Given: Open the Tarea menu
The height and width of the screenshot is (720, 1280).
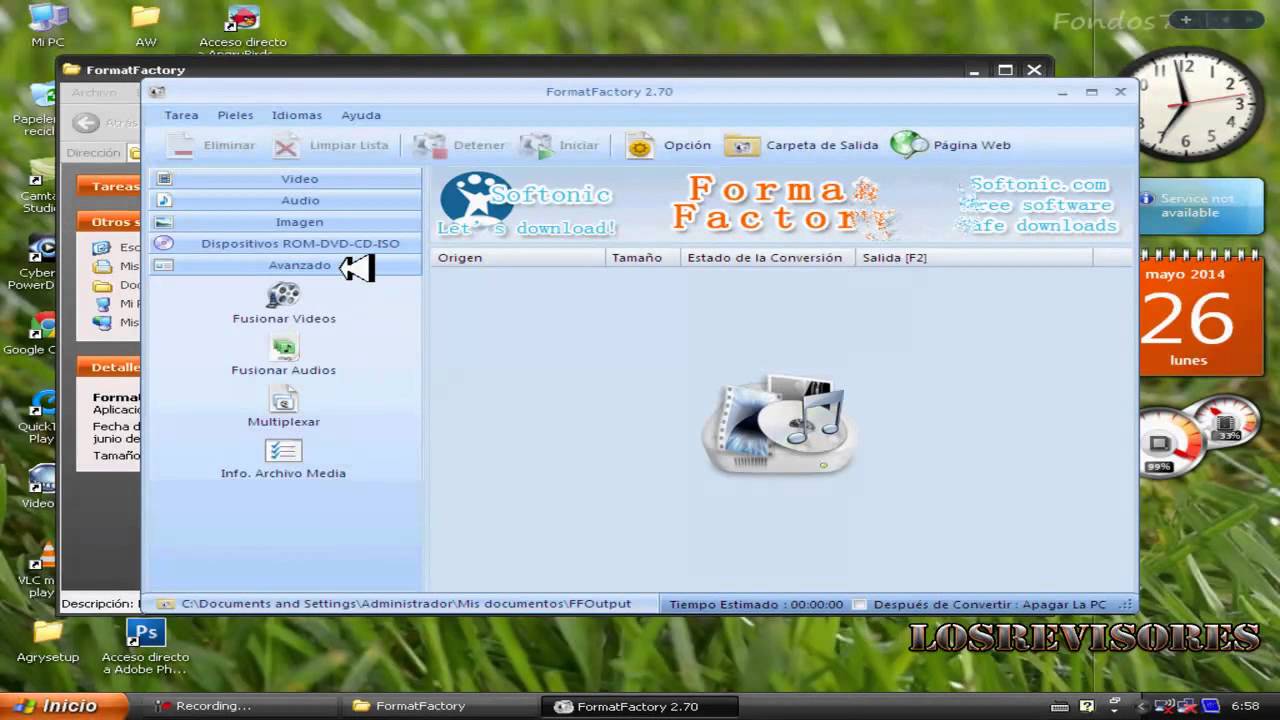Looking at the screenshot, I should coord(181,115).
